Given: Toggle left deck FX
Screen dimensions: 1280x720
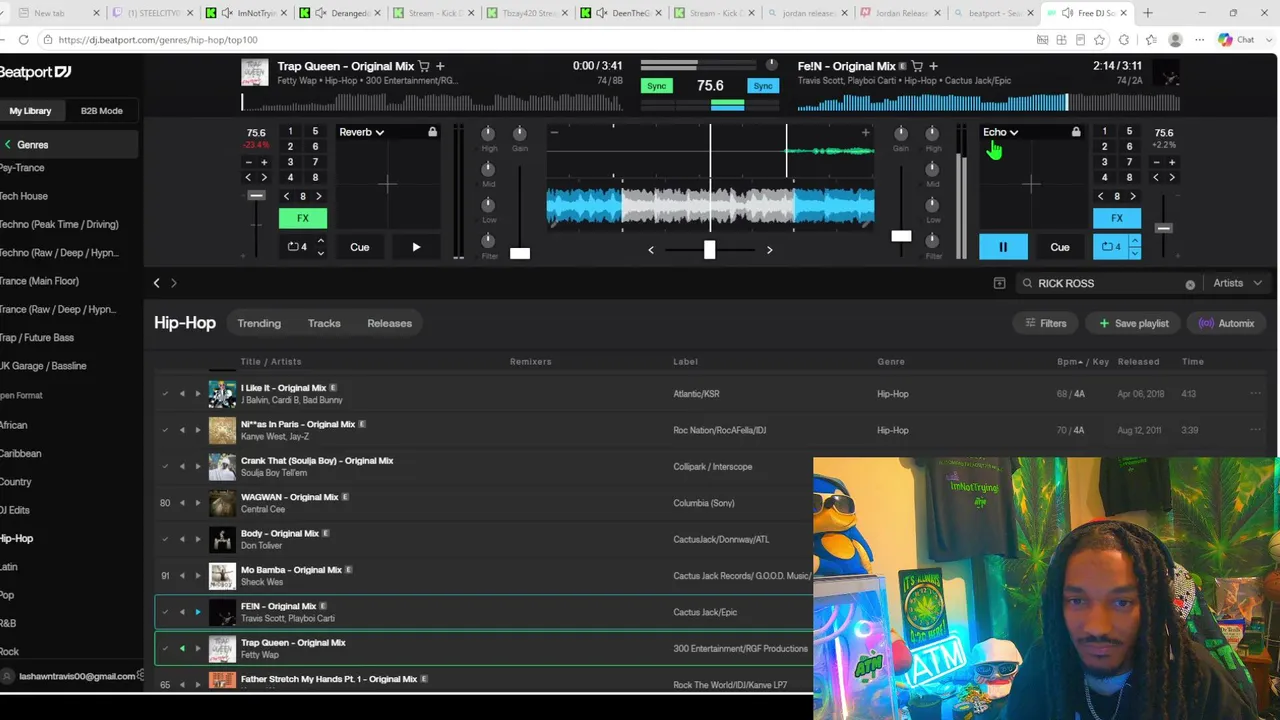Looking at the screenshot, I should point(303,218).
